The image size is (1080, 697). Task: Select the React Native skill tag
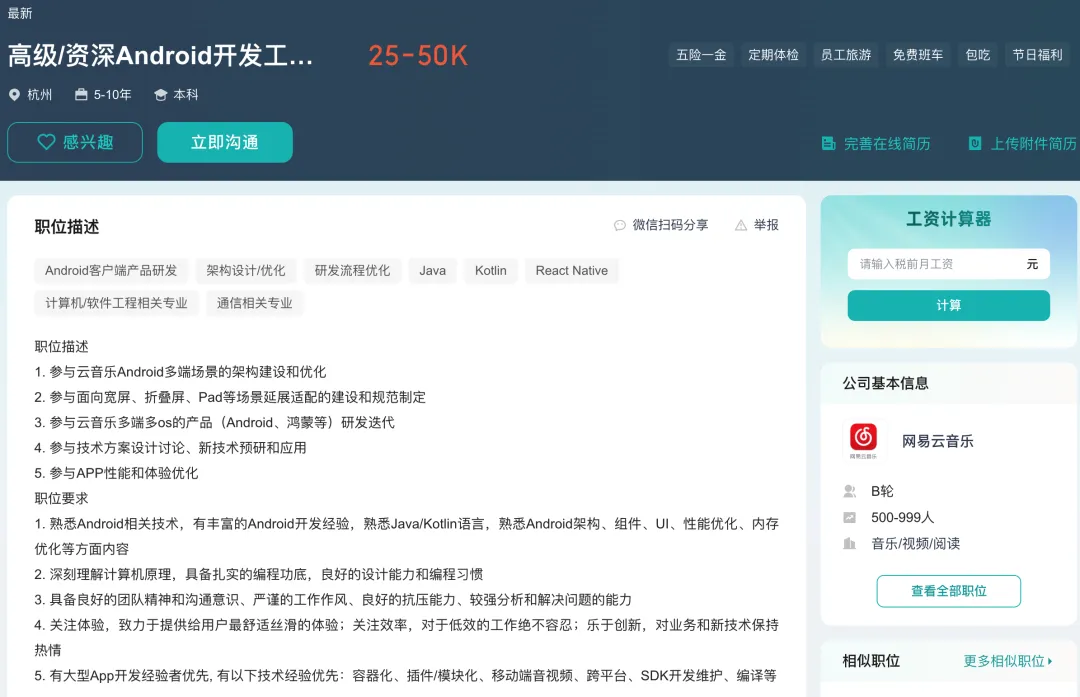pyautogui.click(x=572, y=271)
